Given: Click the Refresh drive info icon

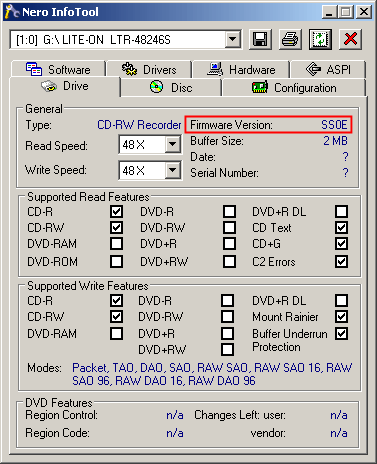Looking at the screenshot, I should click(x=320, y=39).
